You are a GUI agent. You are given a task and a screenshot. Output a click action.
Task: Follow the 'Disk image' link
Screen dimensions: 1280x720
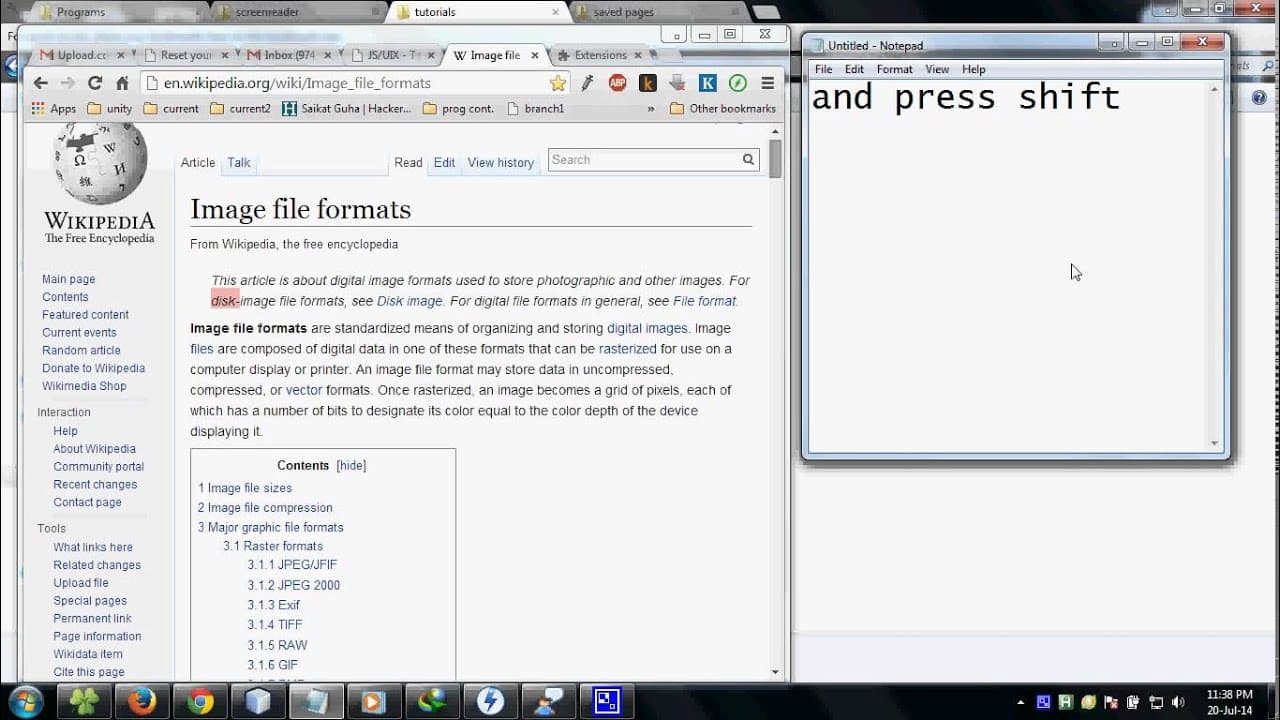tap(409, 301)
